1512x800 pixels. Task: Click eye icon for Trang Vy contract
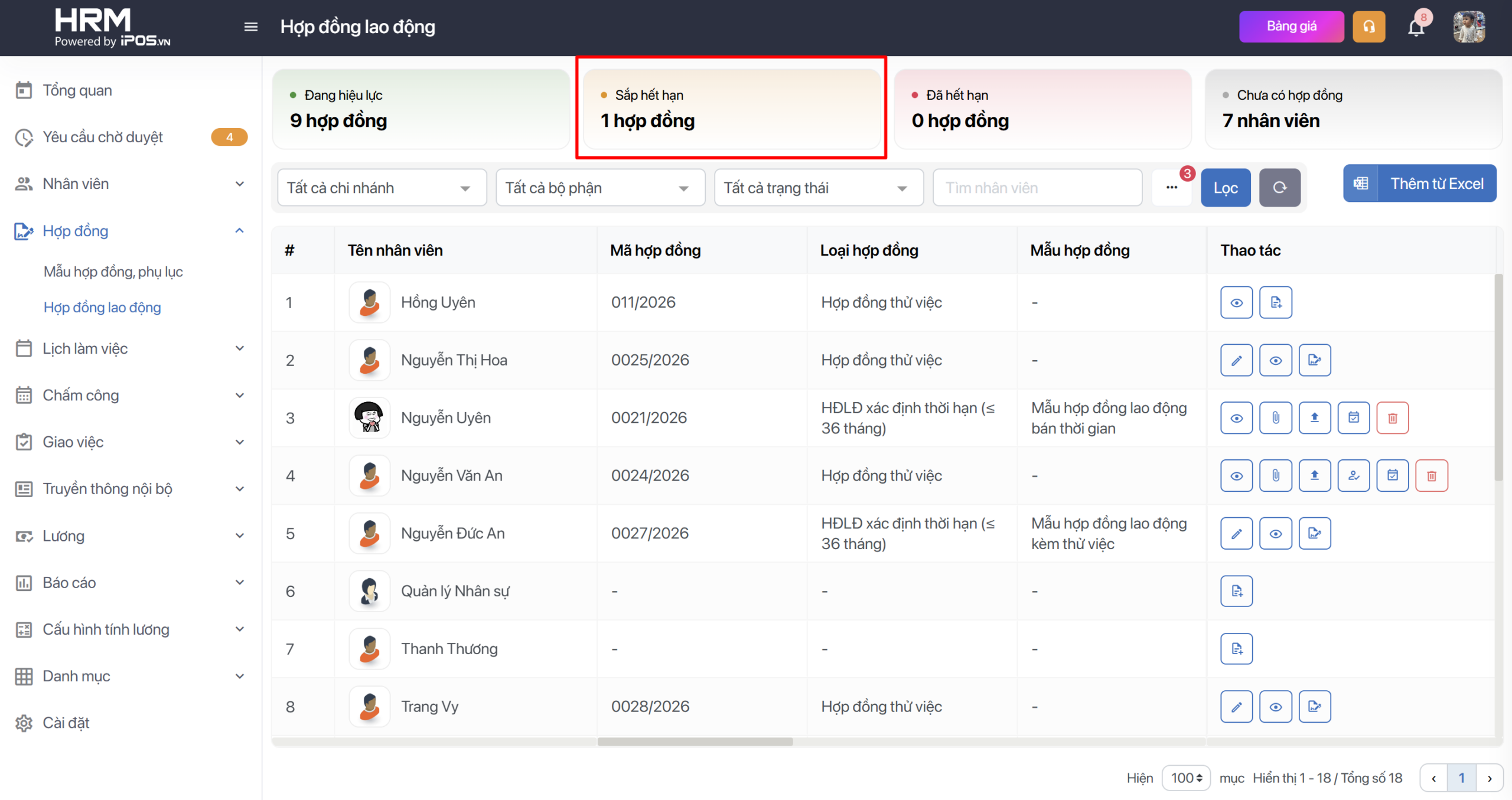[x=1275, y=707]
